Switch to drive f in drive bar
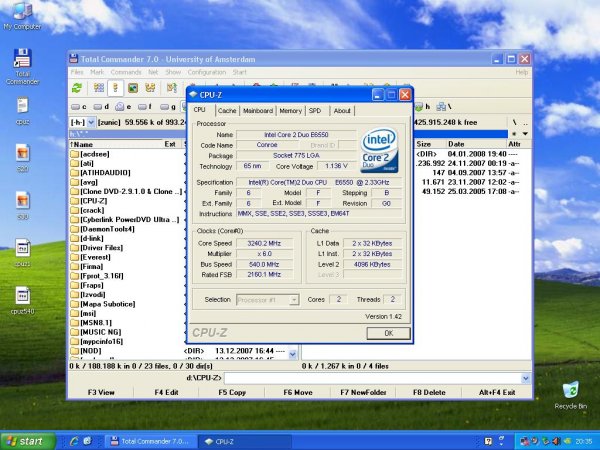600x450 pixels. 145,107
